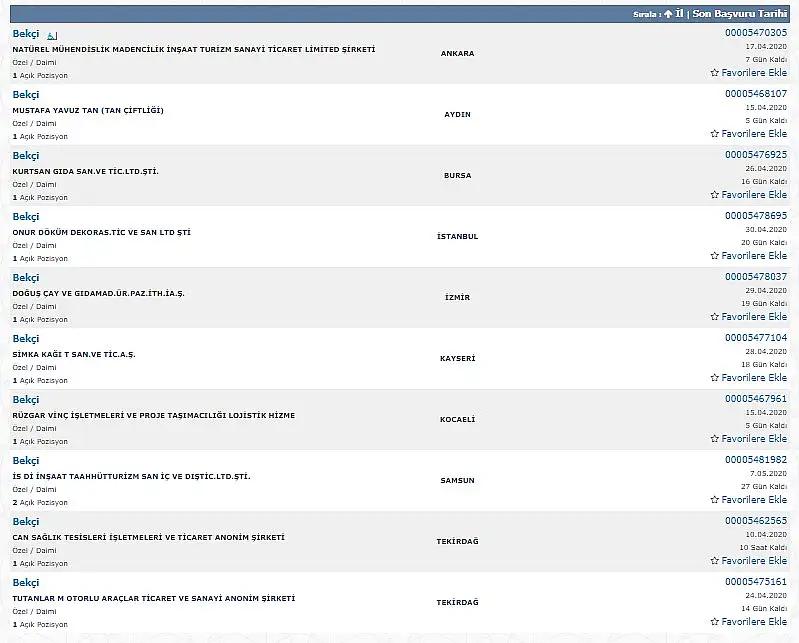Click '2 Açık Pozisyon' in Samsun listing
The height and width of the screenshot is (643, 799).
[40, 502]
